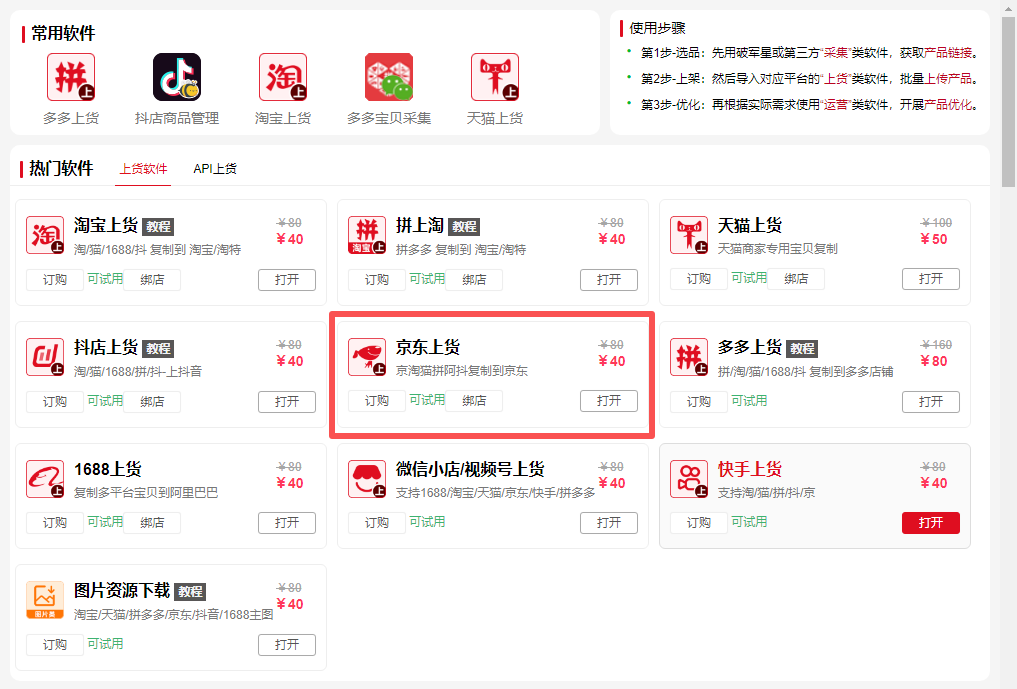Screen dimensions: 1017x689
Task: Click 绑店 on the 1688上货 card
Action: 152,523
